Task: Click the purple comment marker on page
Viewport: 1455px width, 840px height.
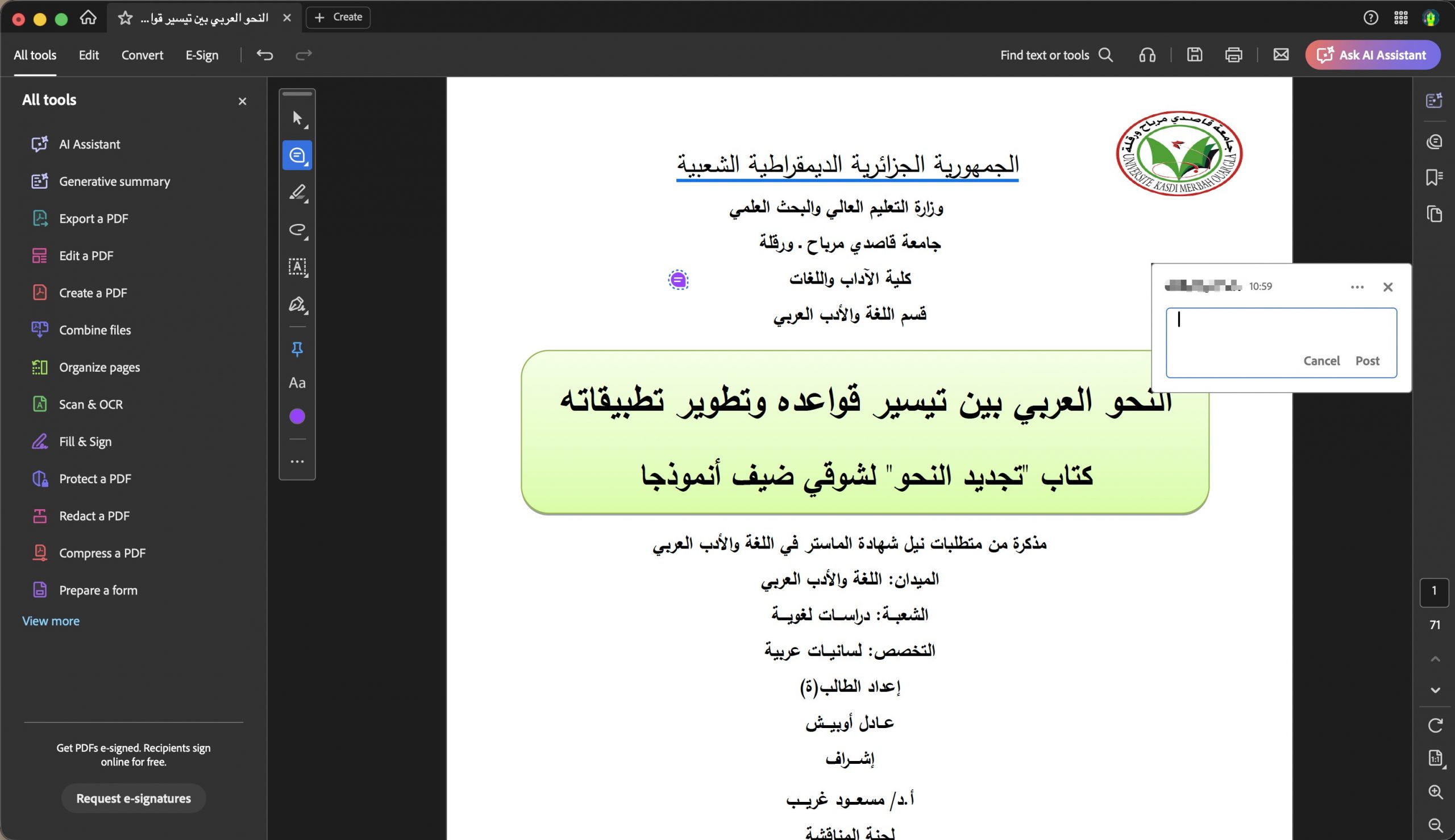Action: (678, 280)
